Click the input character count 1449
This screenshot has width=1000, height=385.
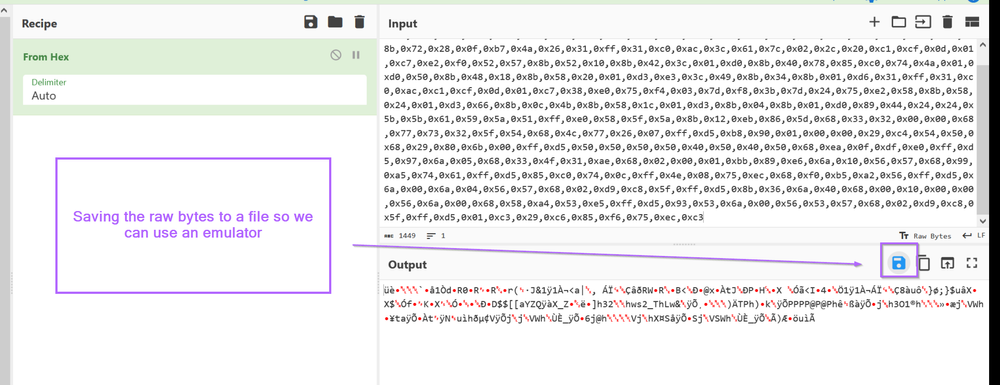pyautogui.click(x=399, y=236)
